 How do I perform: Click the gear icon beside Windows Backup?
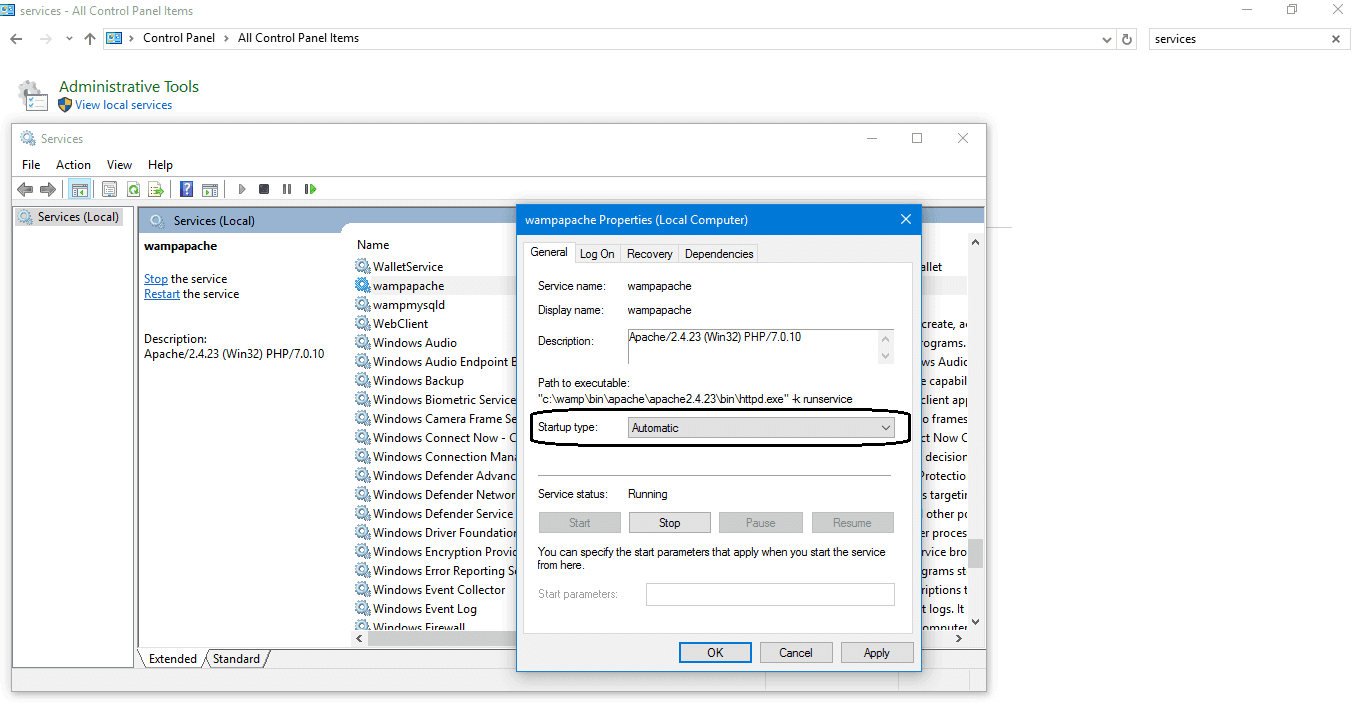(362, 381)
